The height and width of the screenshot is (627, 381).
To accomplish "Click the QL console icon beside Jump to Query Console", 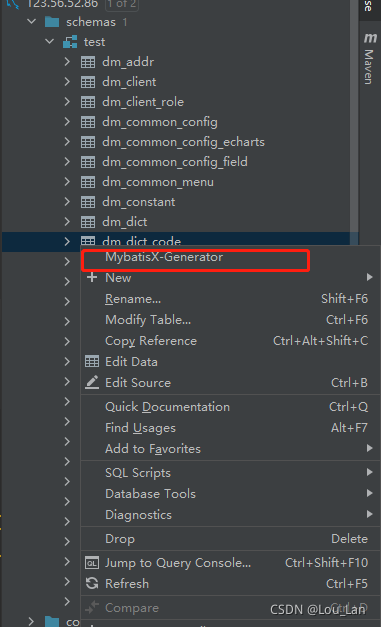I will (92, 563).
